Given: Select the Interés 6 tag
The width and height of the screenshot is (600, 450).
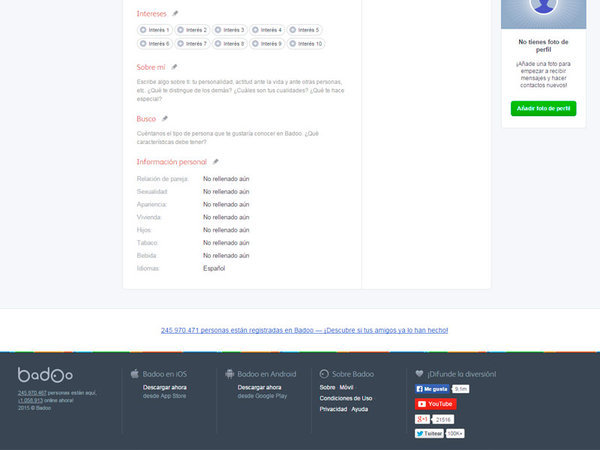Looking at the screenshot, I should click(x=155, y=44).
